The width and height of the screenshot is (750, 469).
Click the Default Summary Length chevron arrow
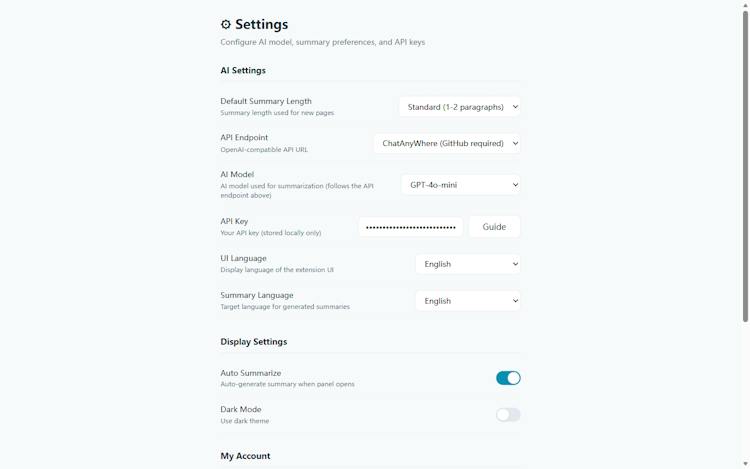[515, 107]
